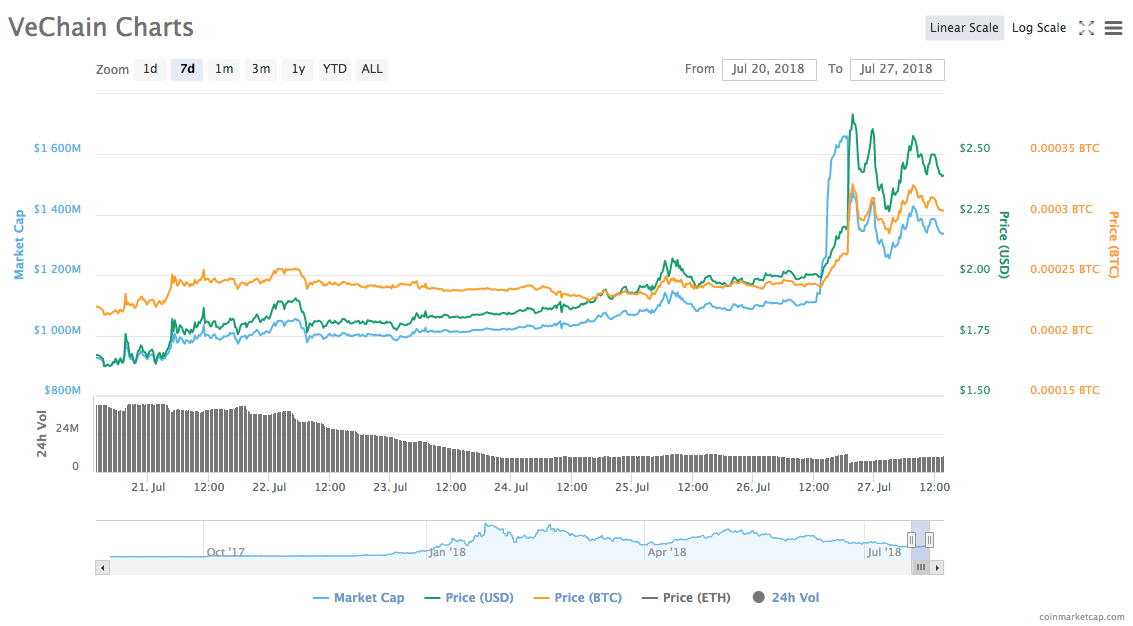Image resolution: width=1133 pixels, height=626 pixels.
Task: Switch zoom range to 1m
Action: (224, 69)
